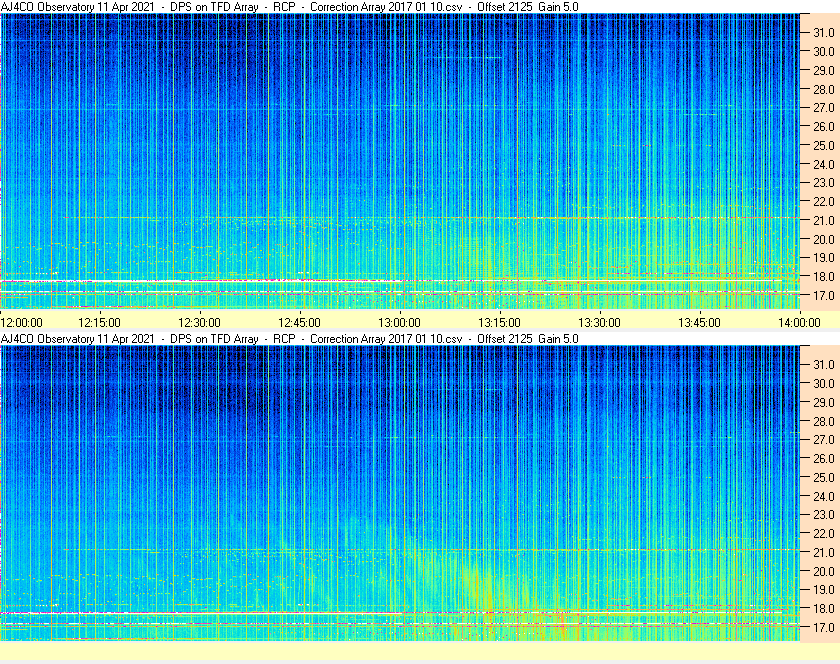Click 31.0 on lower spectrogram frequency scale
Screen dimensions: 840x664
click(824, 364)
